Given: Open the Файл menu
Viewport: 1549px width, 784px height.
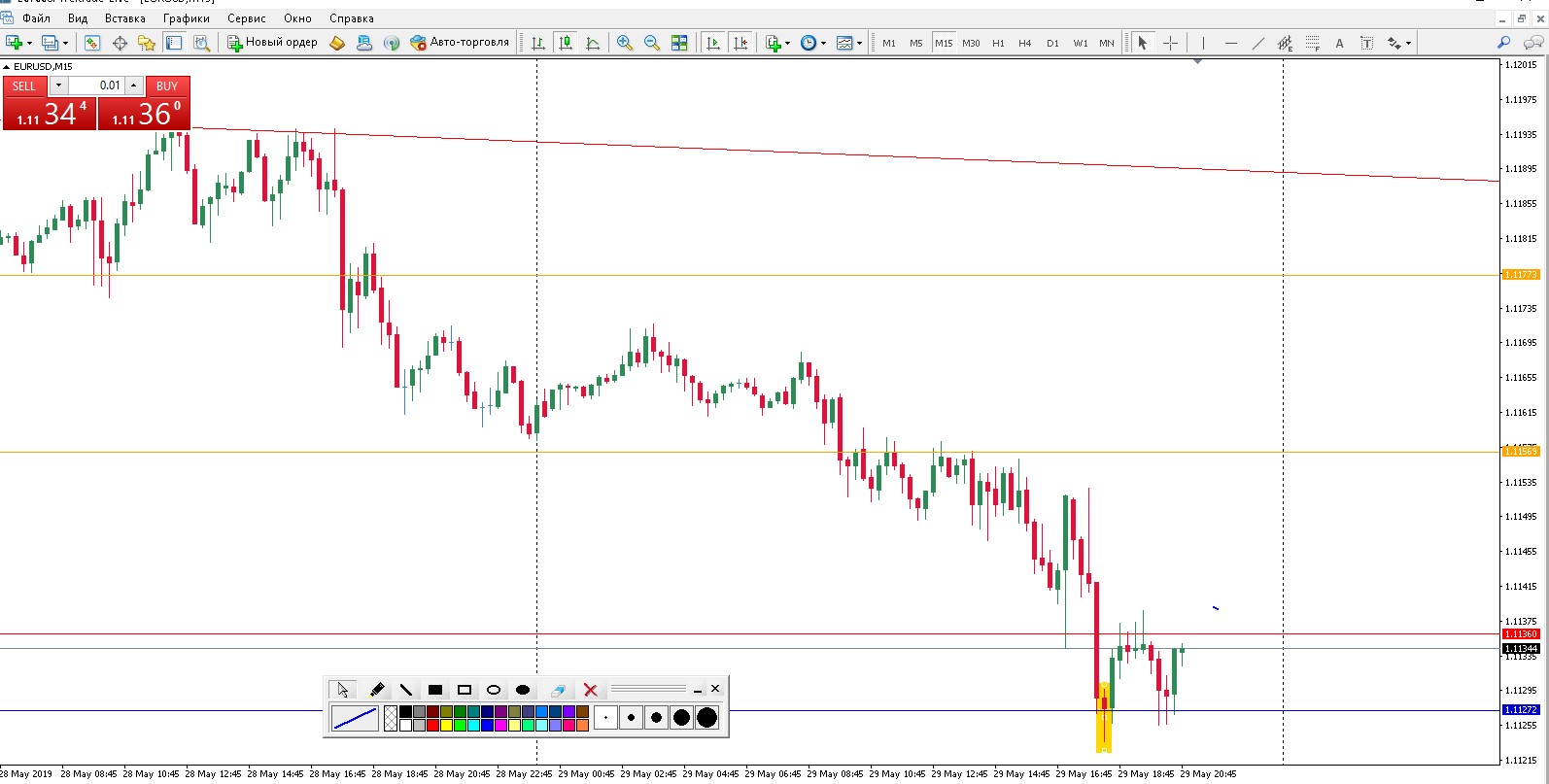Looking at the screenshot, I should click(x=36, y=18).
